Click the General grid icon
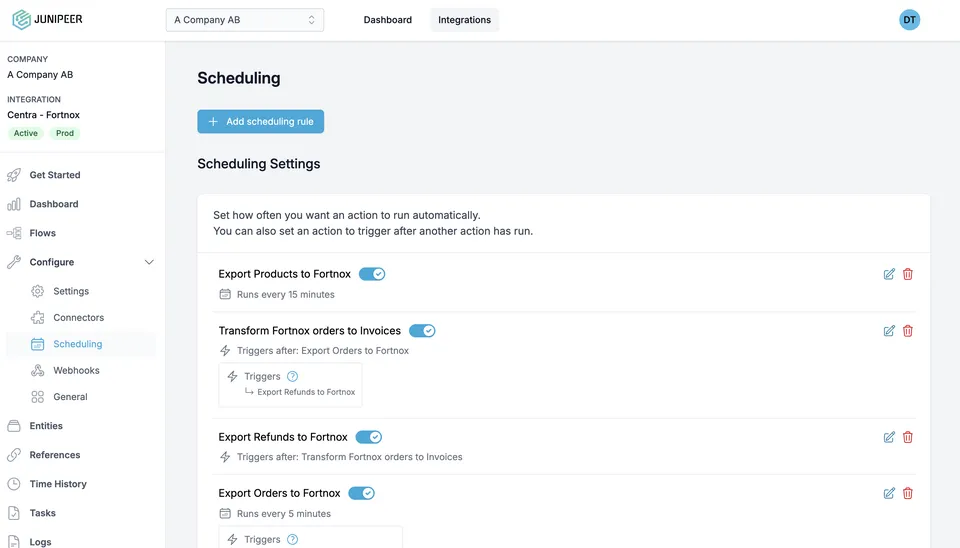960x548 pixels. coord(37,397)
